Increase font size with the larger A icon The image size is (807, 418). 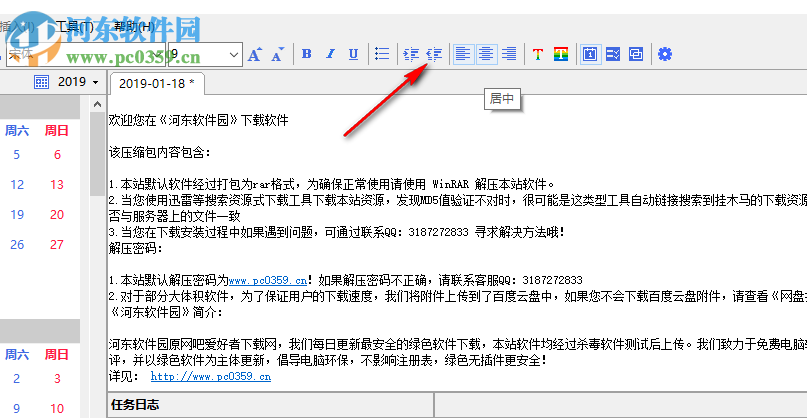pos(255,54)
